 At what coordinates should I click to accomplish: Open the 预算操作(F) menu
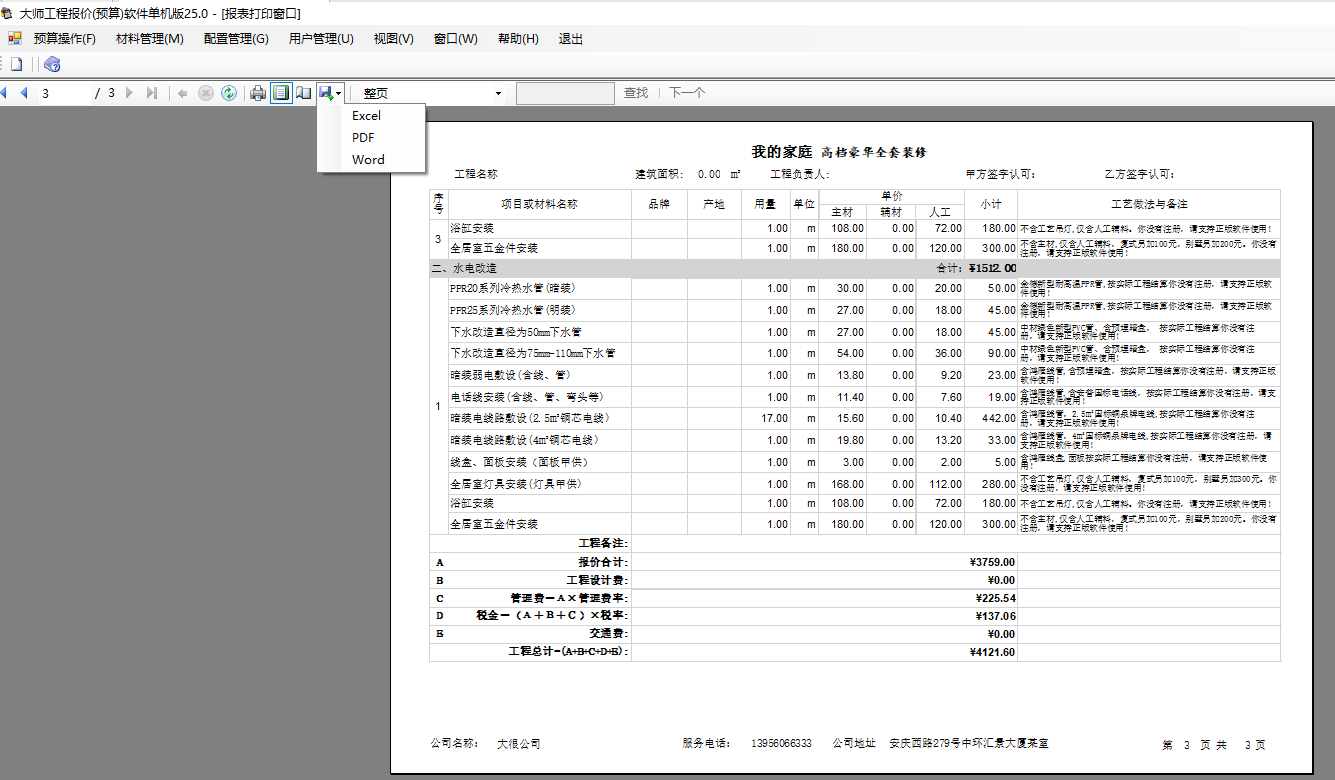[x=64, y=39]
